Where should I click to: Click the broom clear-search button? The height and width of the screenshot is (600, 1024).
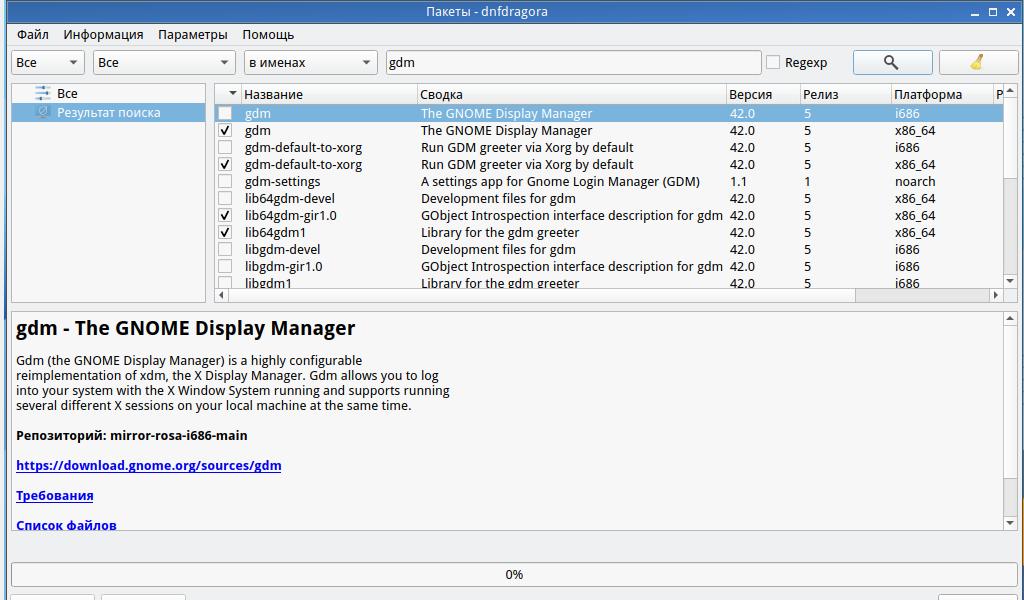[977, 62]
